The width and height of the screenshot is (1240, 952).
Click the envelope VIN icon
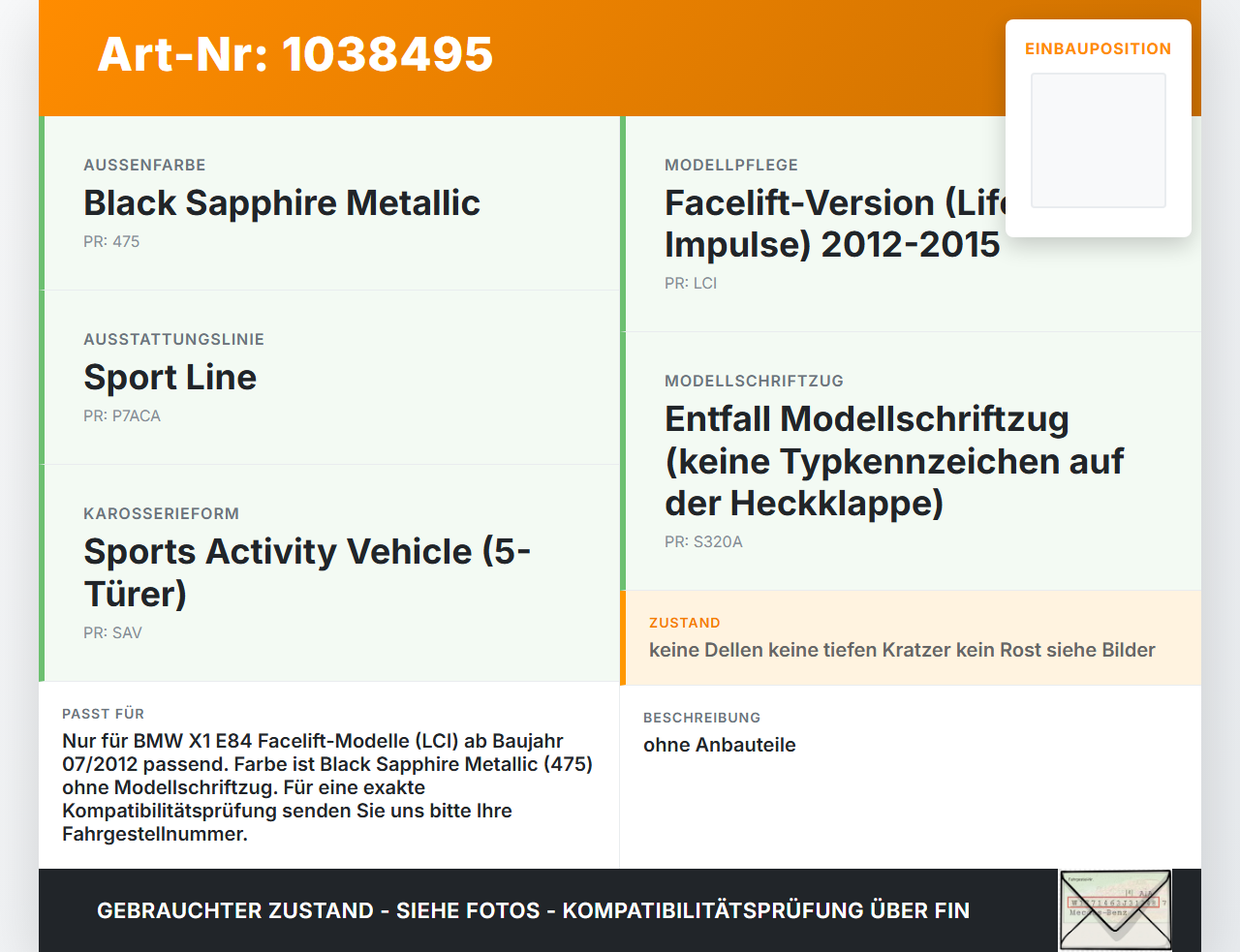(1115, 910)
